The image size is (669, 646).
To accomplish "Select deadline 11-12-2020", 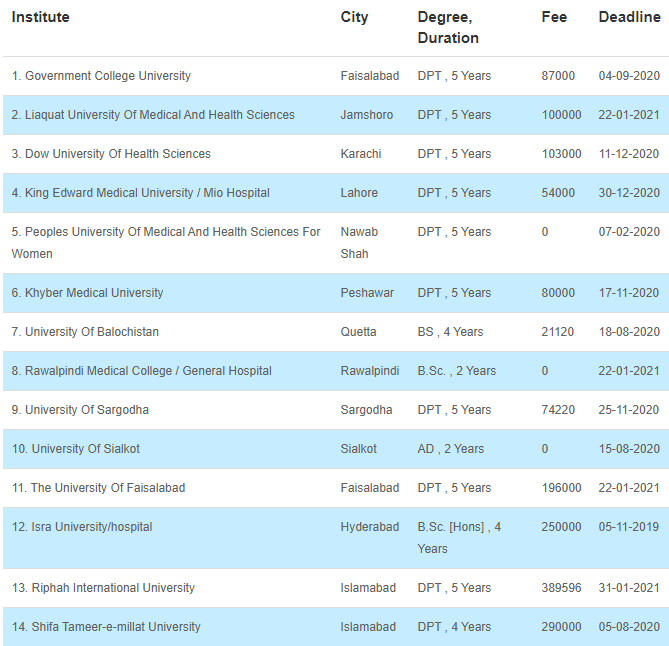I will [x=629, y=154].
